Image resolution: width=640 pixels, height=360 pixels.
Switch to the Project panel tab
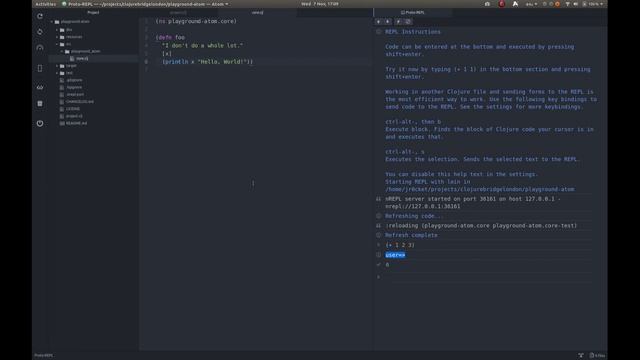click(93, 13)
